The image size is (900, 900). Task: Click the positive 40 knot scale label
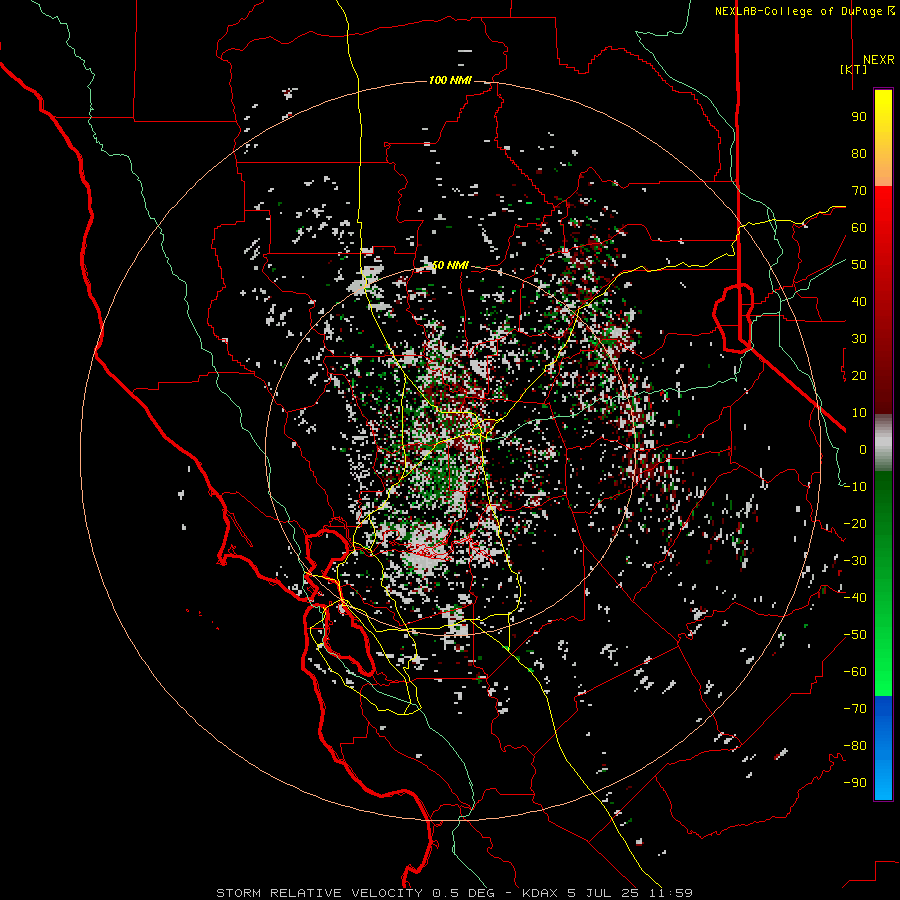pyautogui.click(x=859, y=301)
